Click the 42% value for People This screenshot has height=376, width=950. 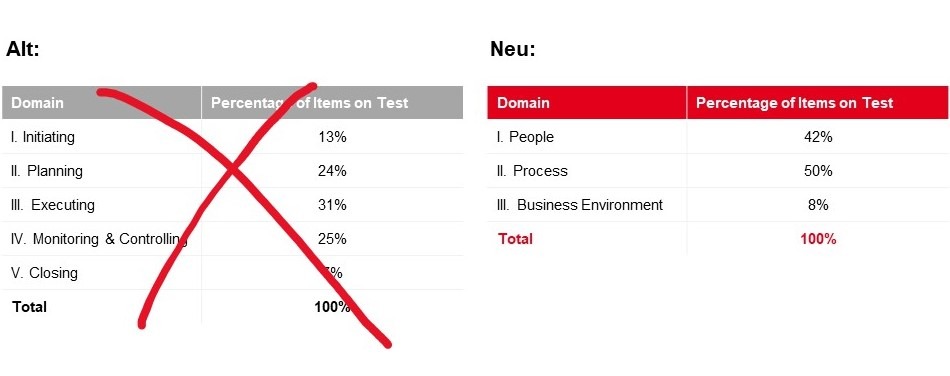click(x=818, y=137)
